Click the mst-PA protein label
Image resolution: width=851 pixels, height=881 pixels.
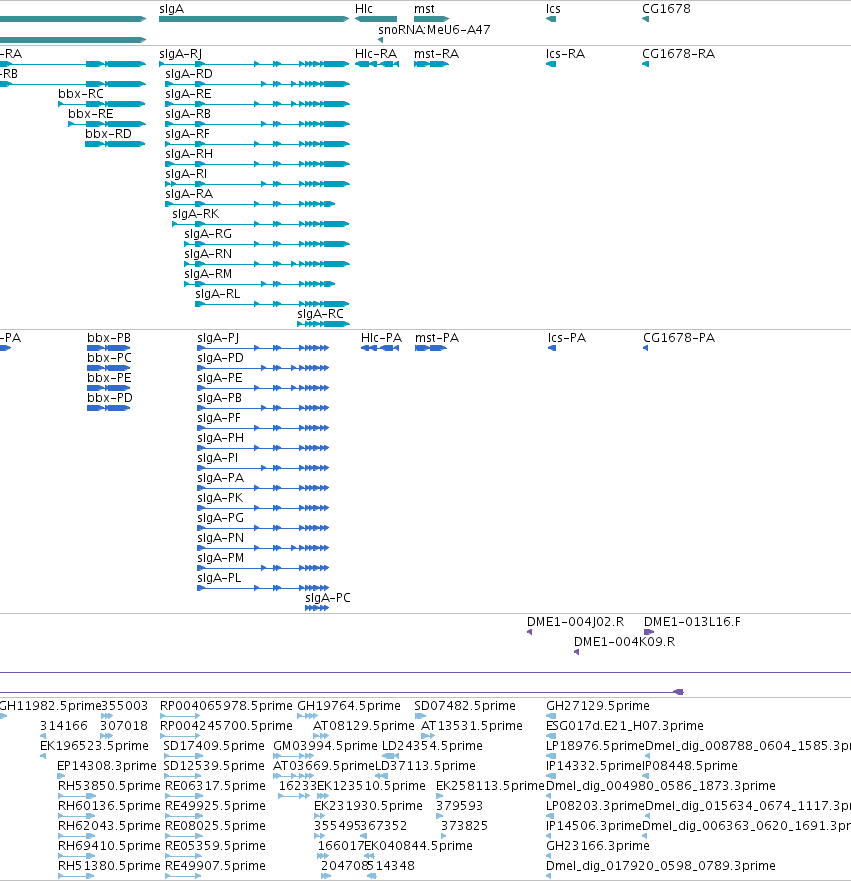tap(437, 338)
